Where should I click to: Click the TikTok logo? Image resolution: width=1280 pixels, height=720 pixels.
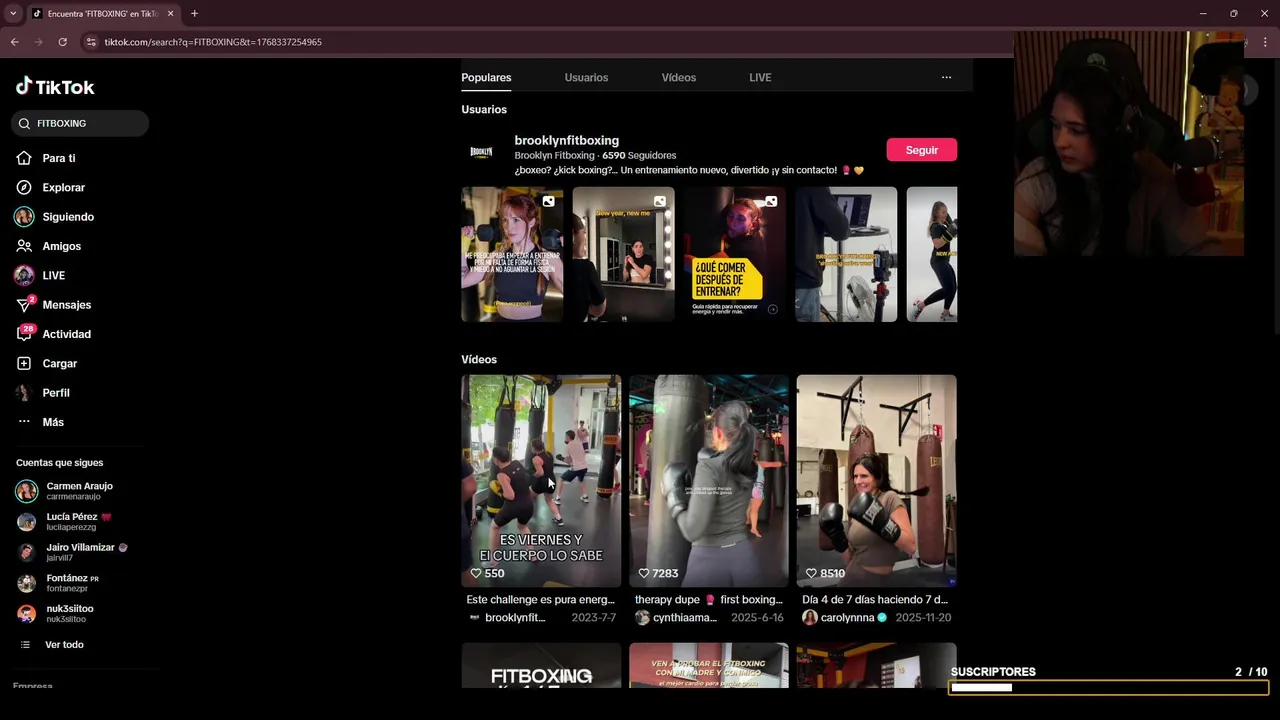[x=55, y=87]
